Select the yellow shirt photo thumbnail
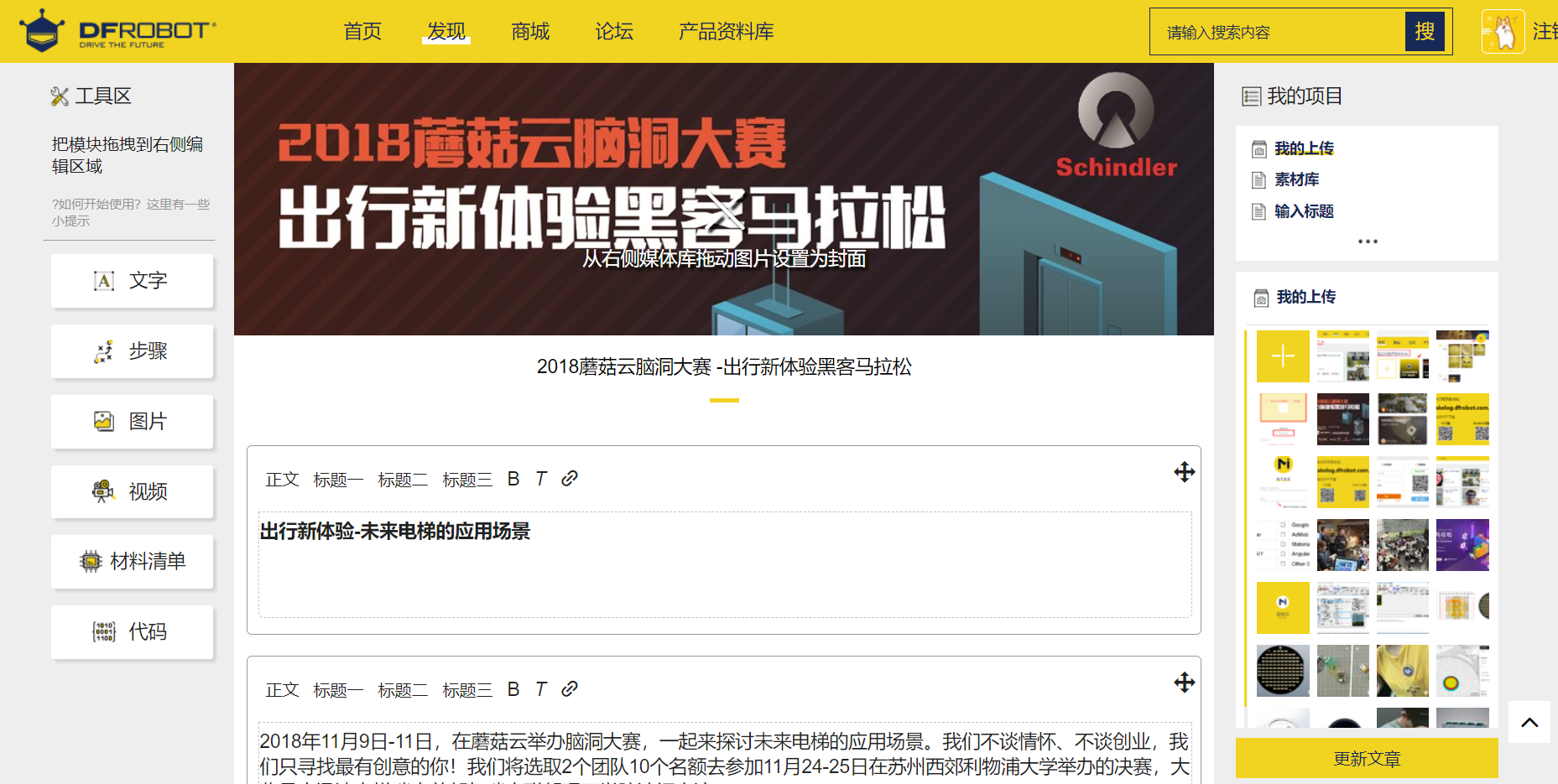The height and width of the screenshot is (784, 1558). click(1403, 671)
